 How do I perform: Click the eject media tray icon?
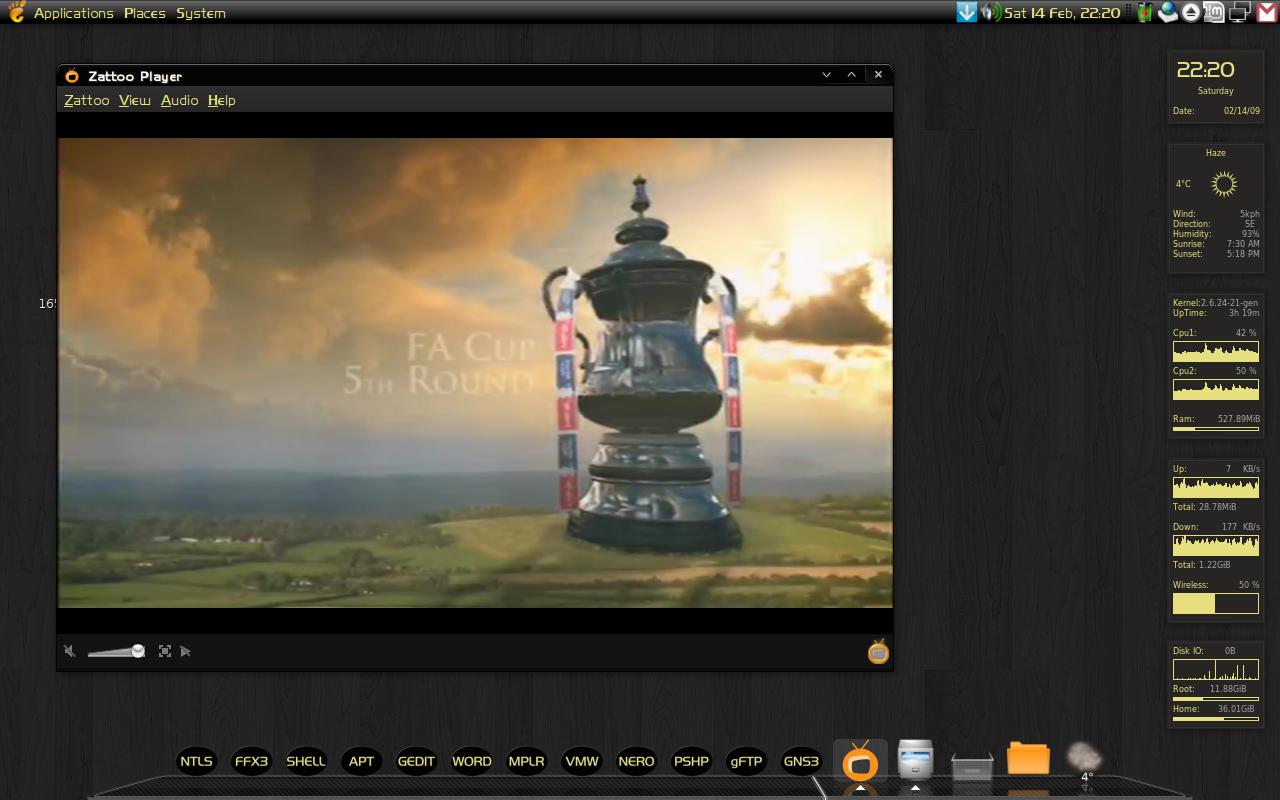[1191, 12]
